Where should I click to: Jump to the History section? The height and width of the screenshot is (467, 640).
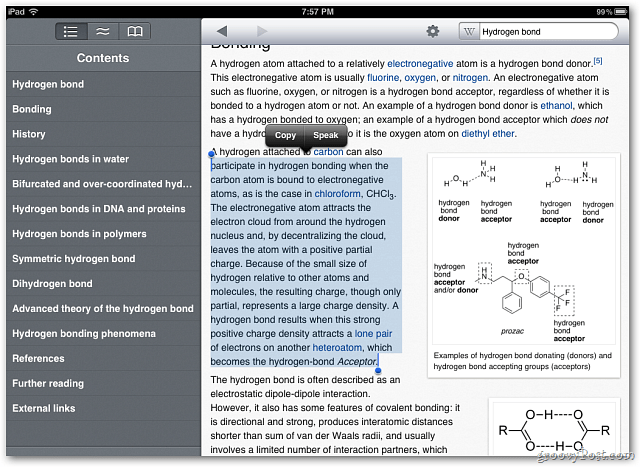point(103,134)
